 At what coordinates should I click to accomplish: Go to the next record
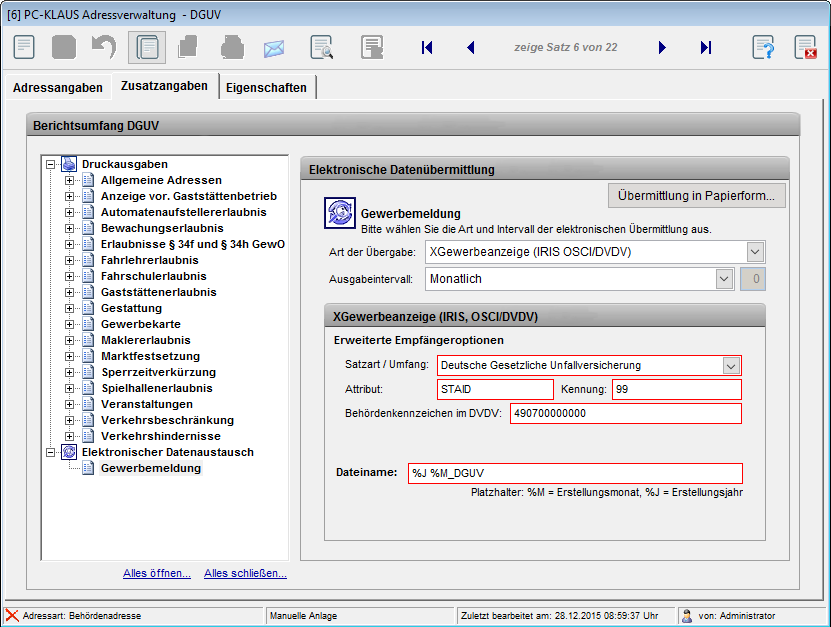click(662, 47)
